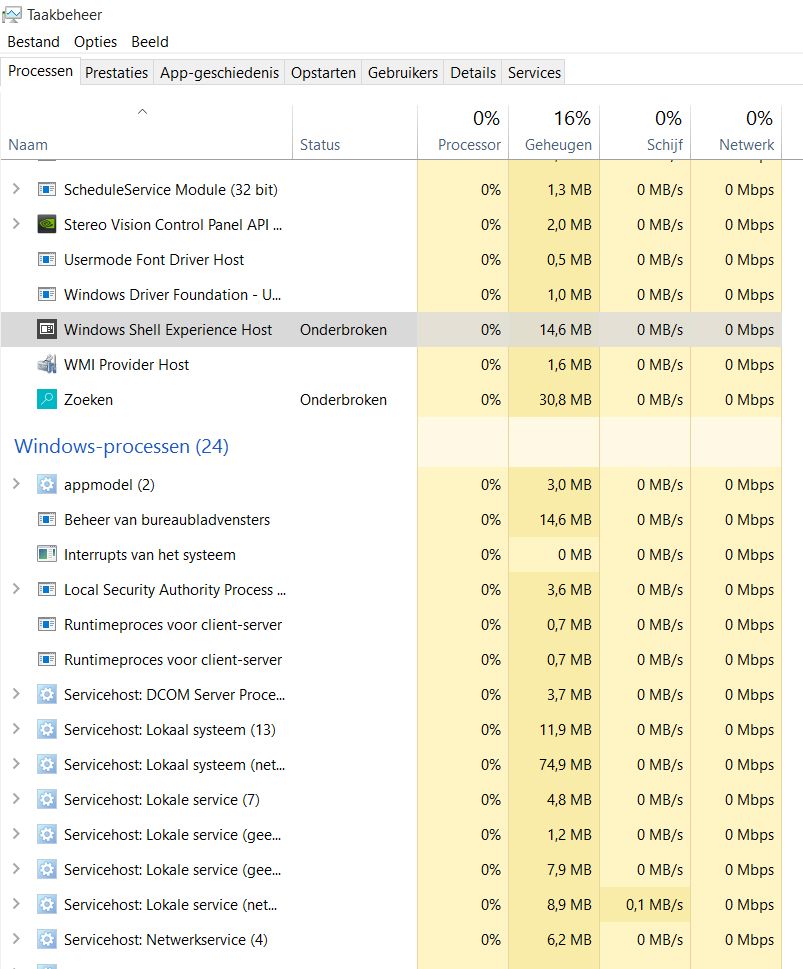Click the Servicehost Lokale service (7) icon
This screenshot has height=969, width=803.
47,800
